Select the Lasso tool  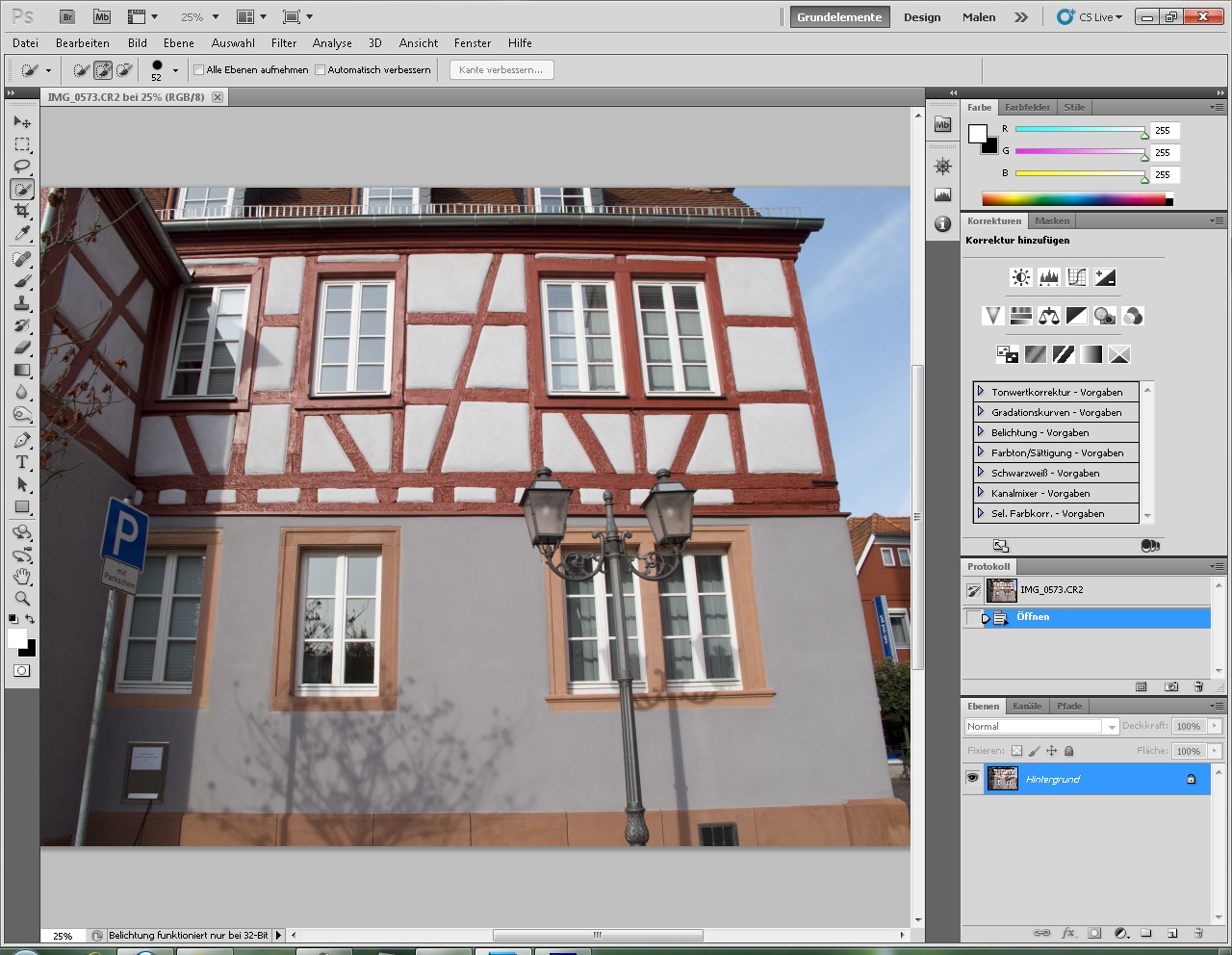pos(22,167)
